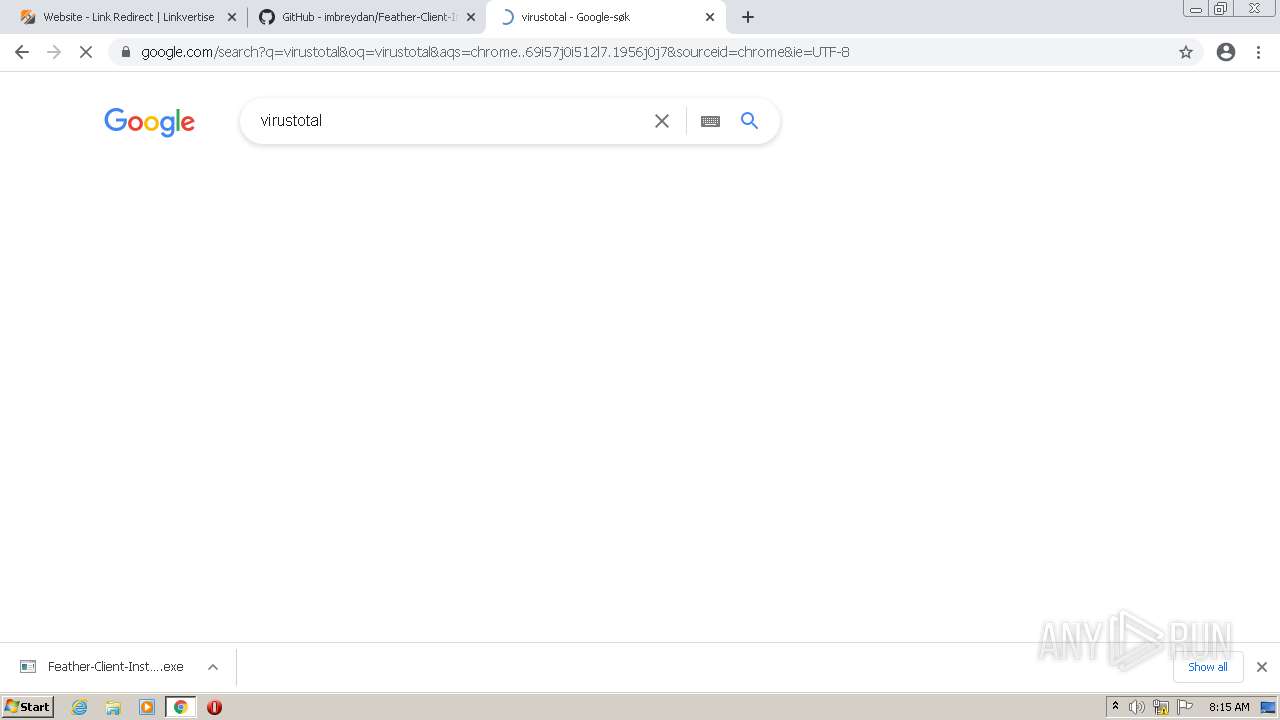Go to Google home via logo
Image resolution: width=1280 pixels, height=720 pixels.
[x=149, y=122]
